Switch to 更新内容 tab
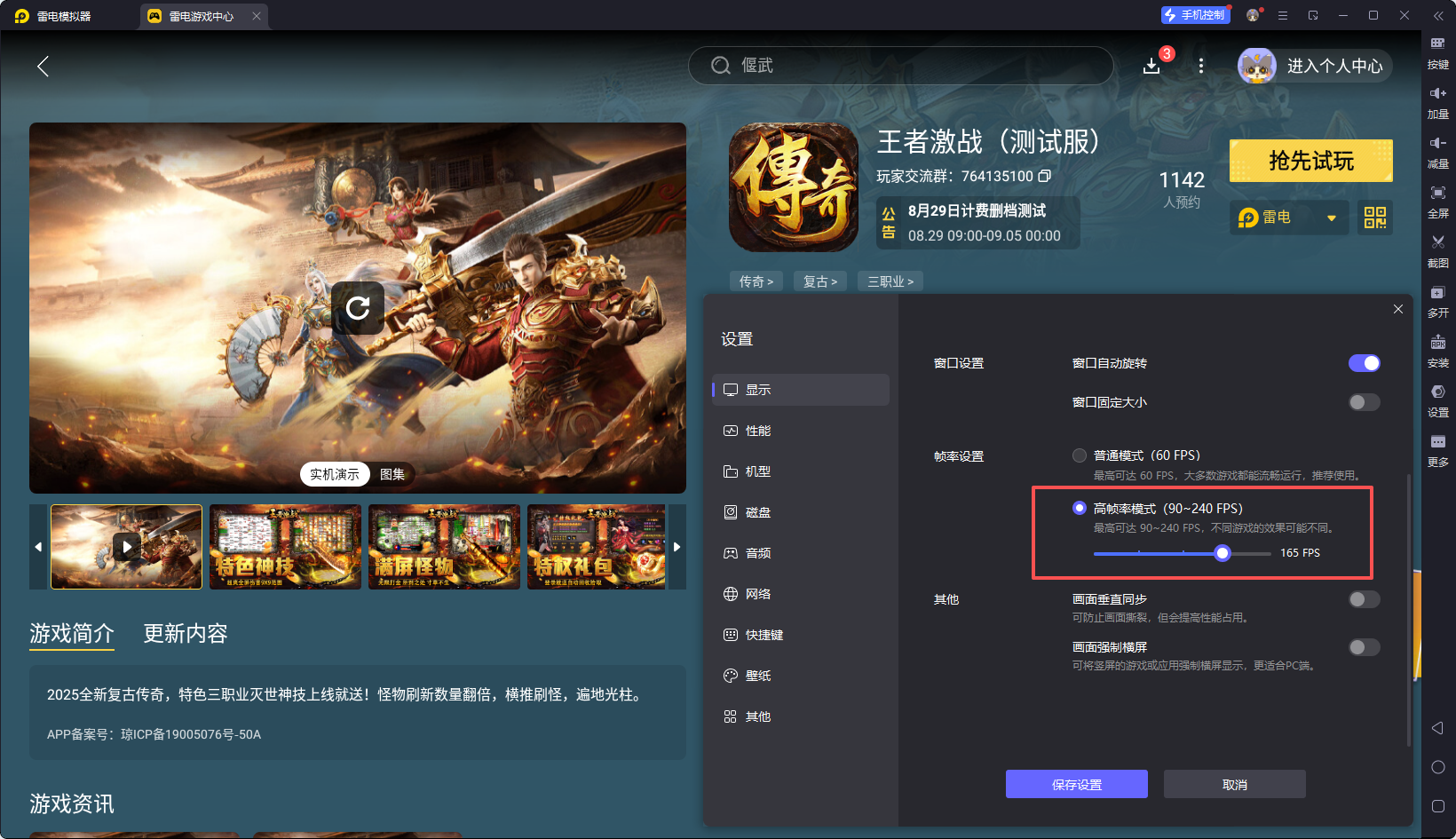The width and height of the screenshot is (1456, 839). tap(186, 633)
